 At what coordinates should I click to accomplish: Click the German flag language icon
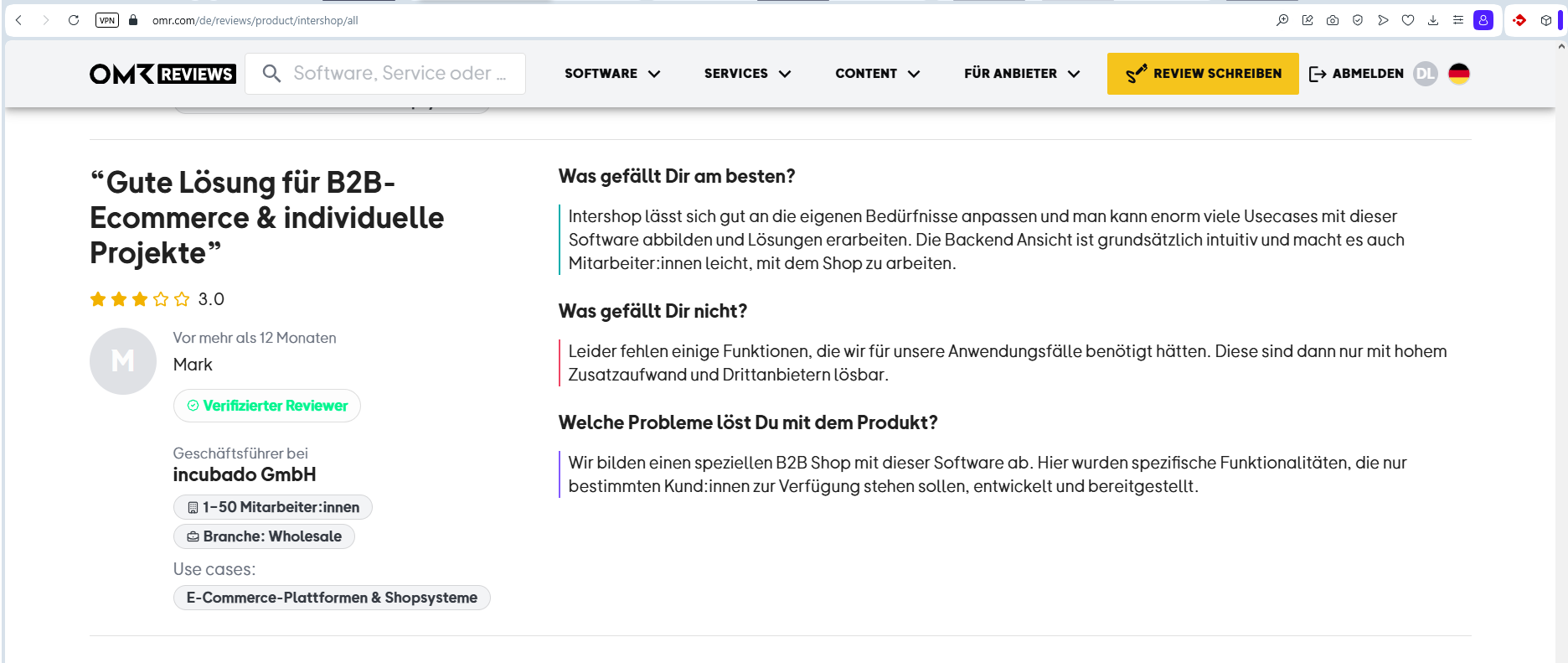coord(1458,74)
